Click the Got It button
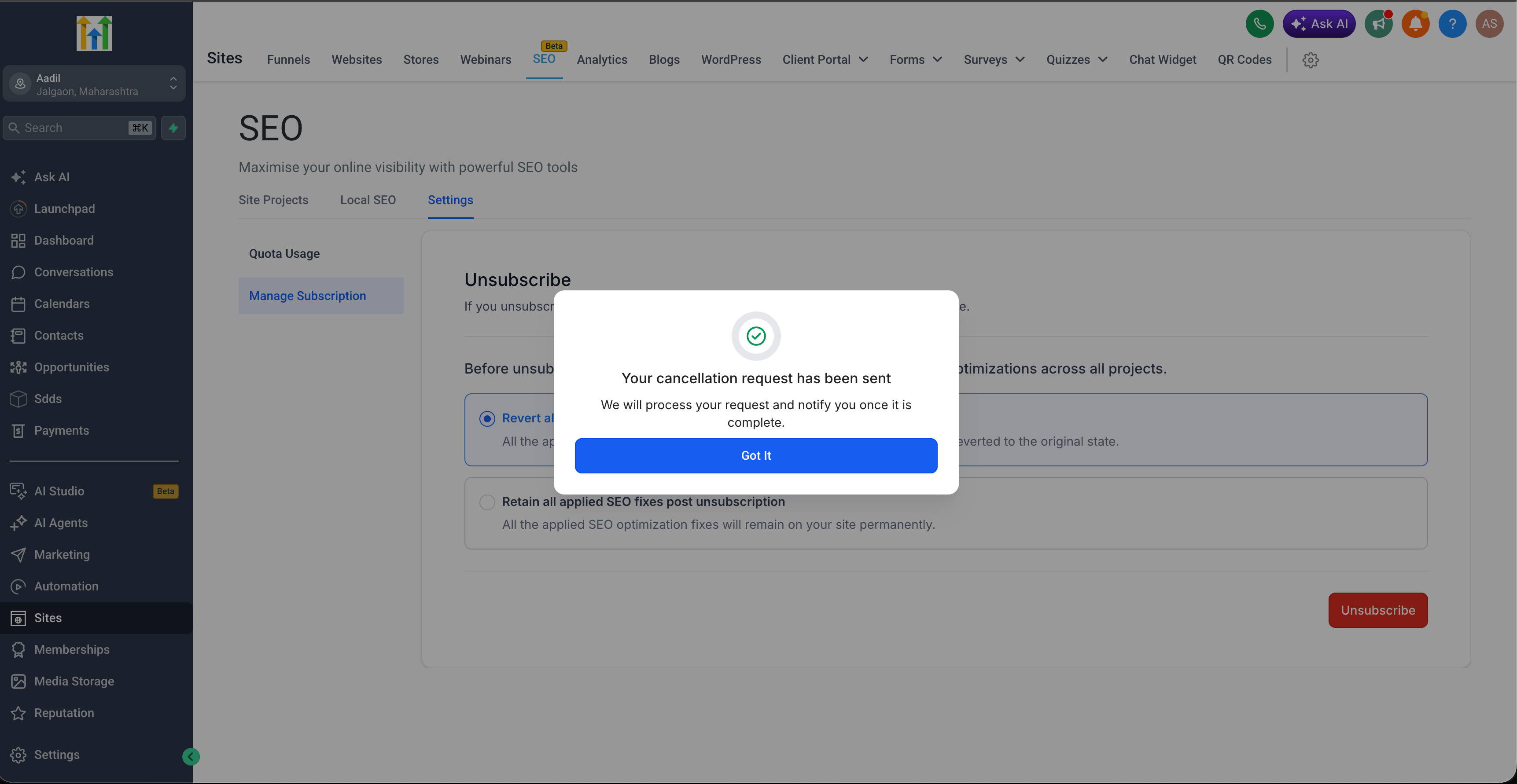 click(x=756, y=455)
